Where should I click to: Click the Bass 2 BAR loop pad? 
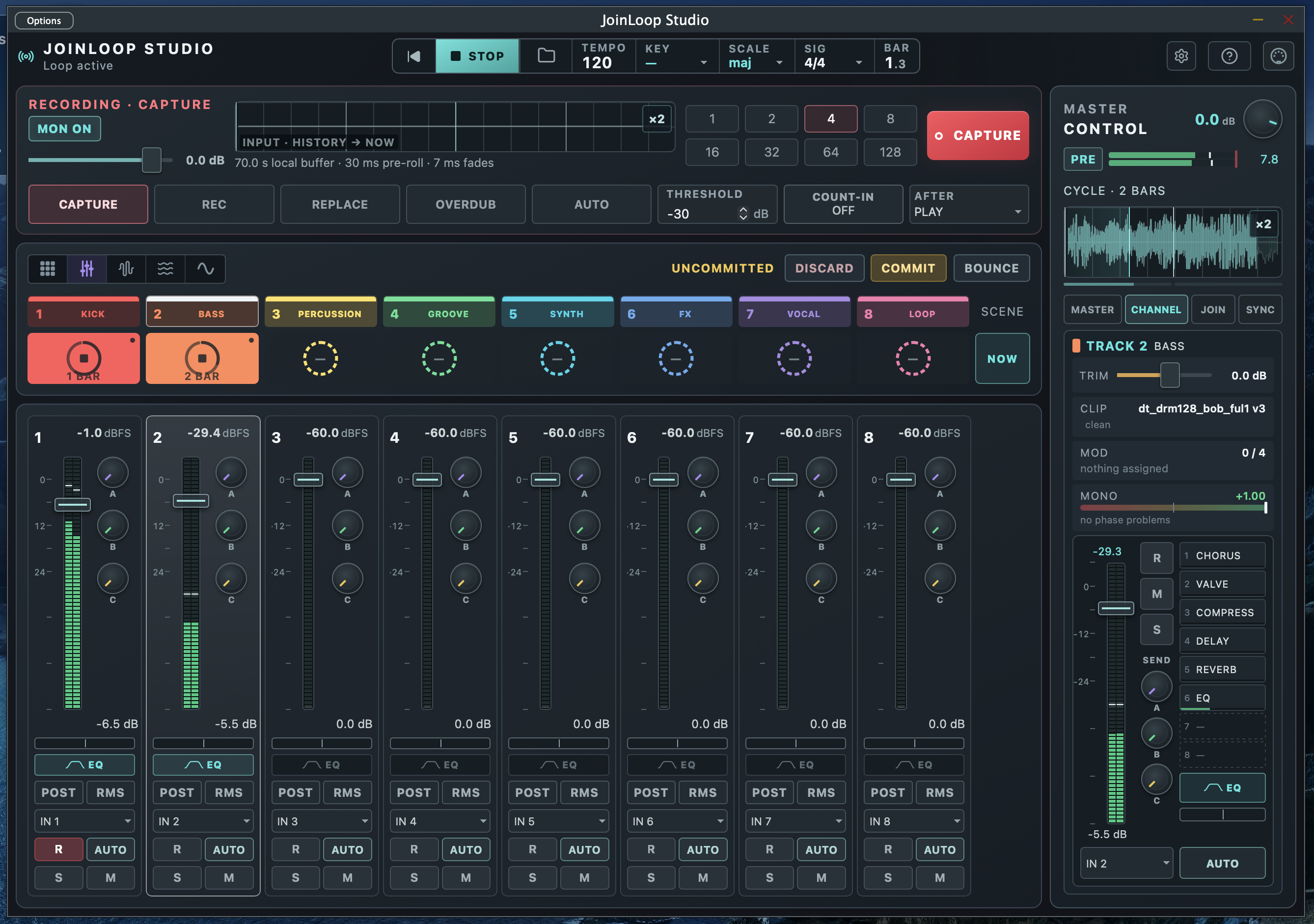pyautogui.click(x=202, y=359)
